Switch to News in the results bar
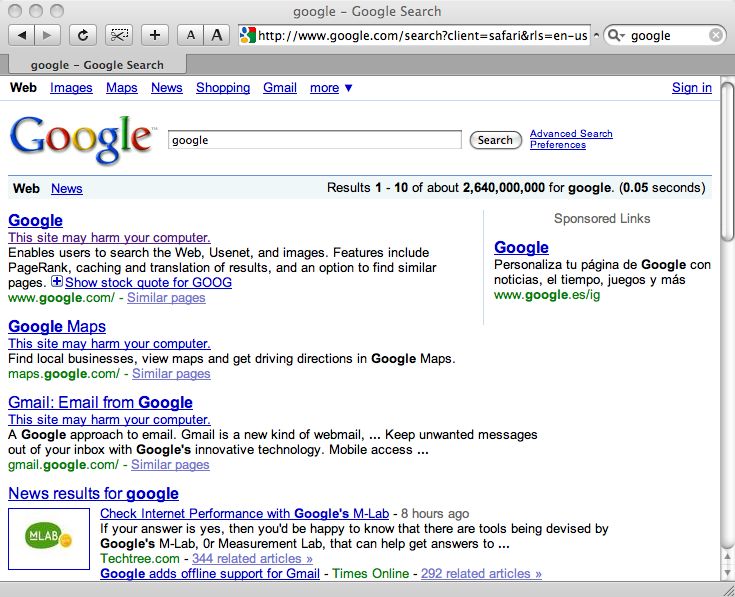 67,188
